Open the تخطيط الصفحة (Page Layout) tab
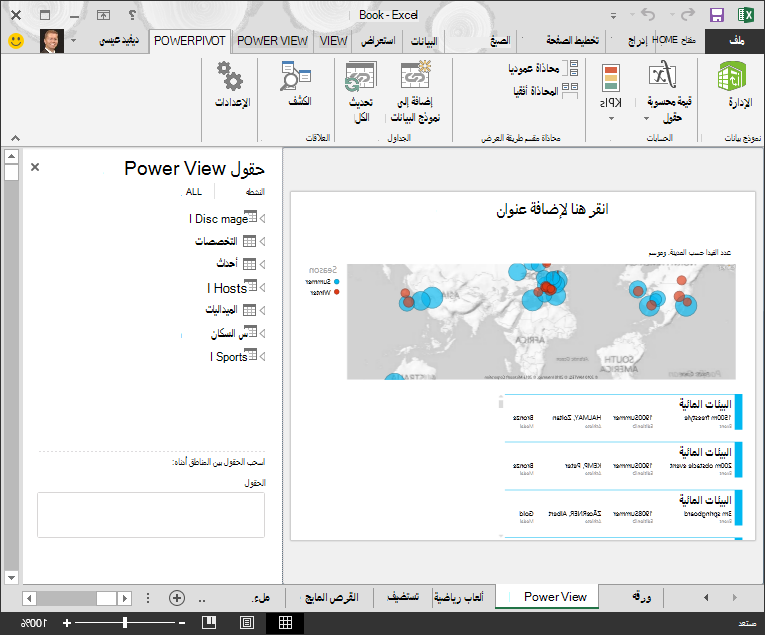Image resolution: width=765 pixels, height=635 pixels. [572, 40]
